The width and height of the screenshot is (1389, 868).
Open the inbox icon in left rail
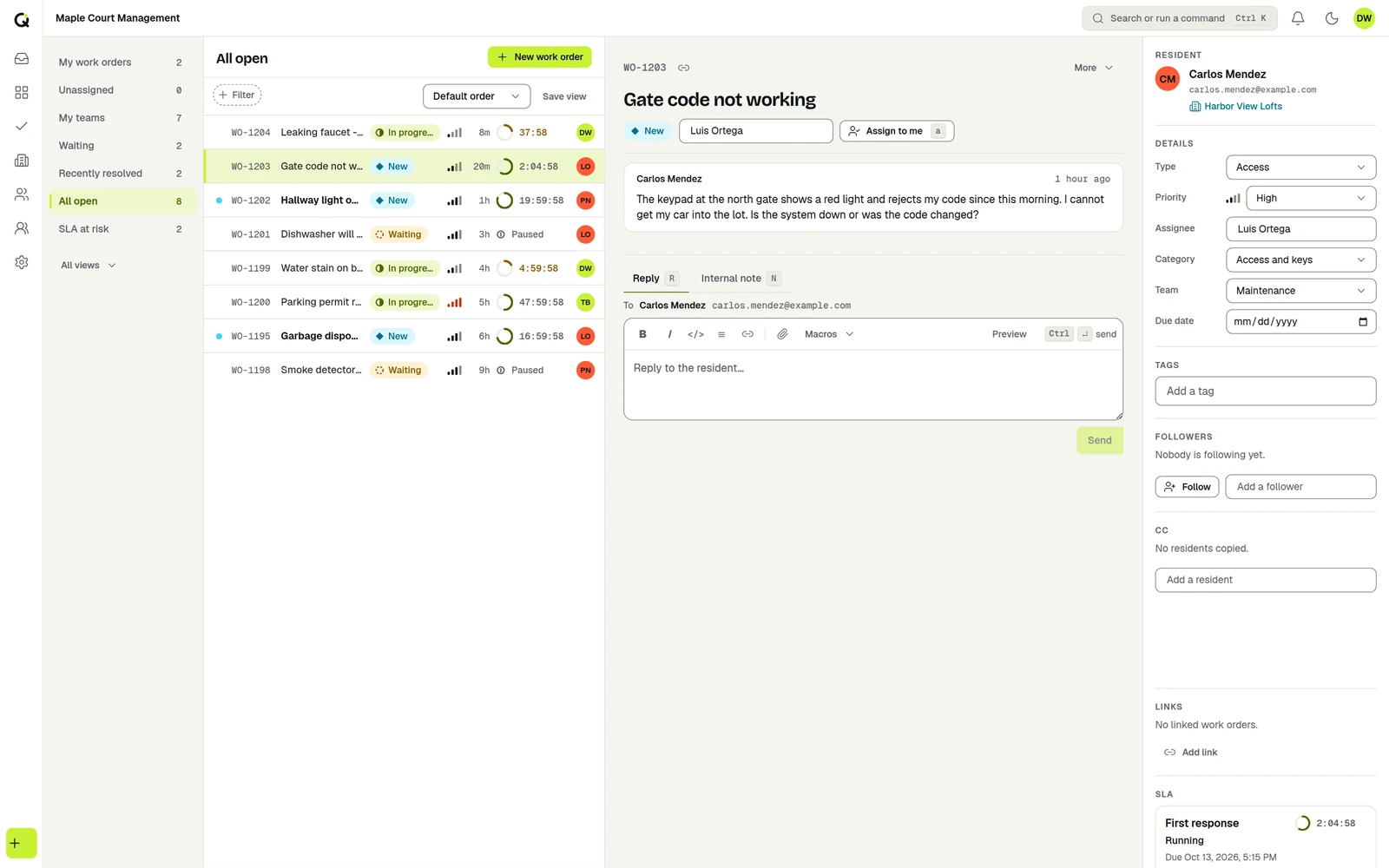(22, 58)
